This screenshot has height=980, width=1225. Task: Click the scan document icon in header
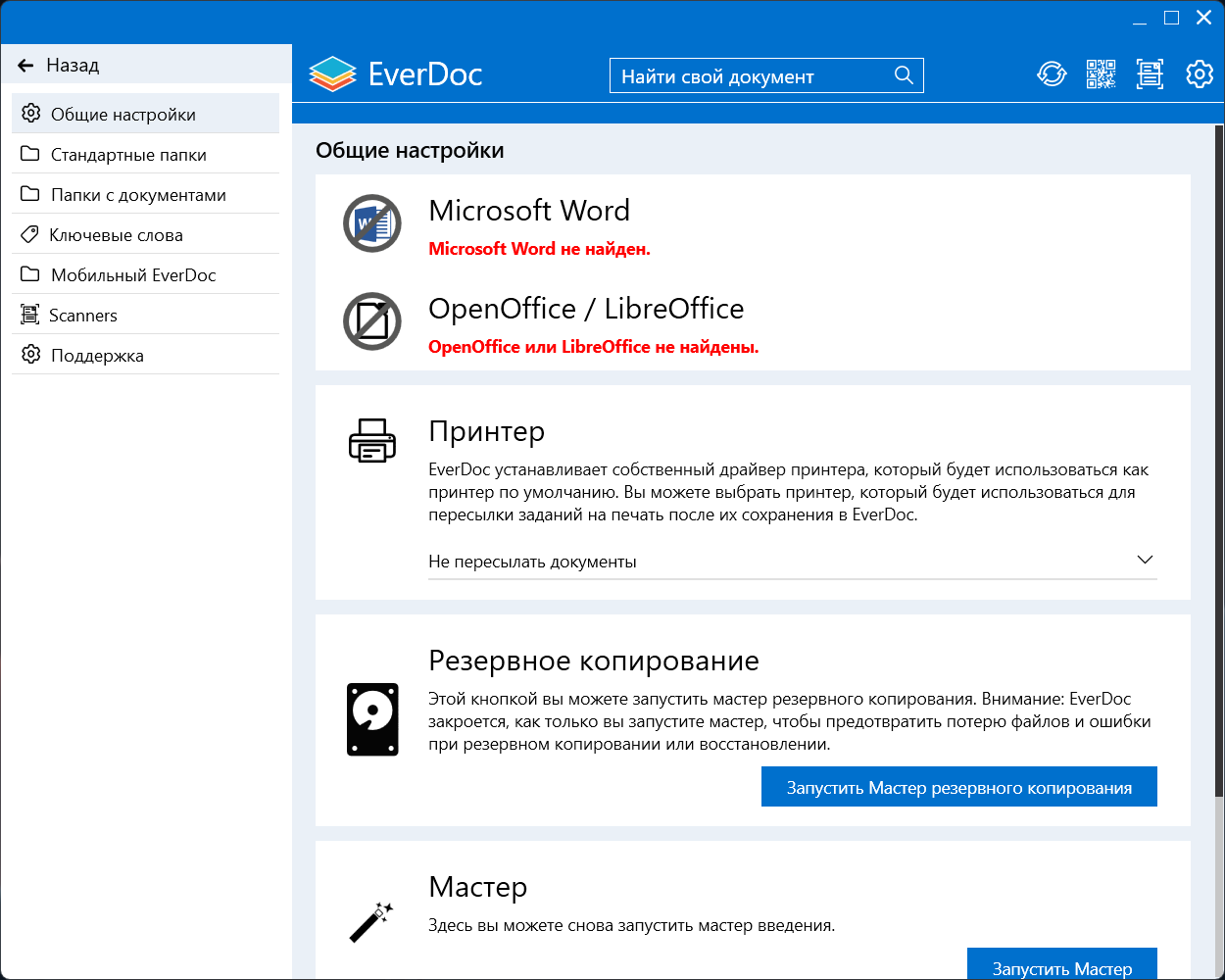point(1150,73)
